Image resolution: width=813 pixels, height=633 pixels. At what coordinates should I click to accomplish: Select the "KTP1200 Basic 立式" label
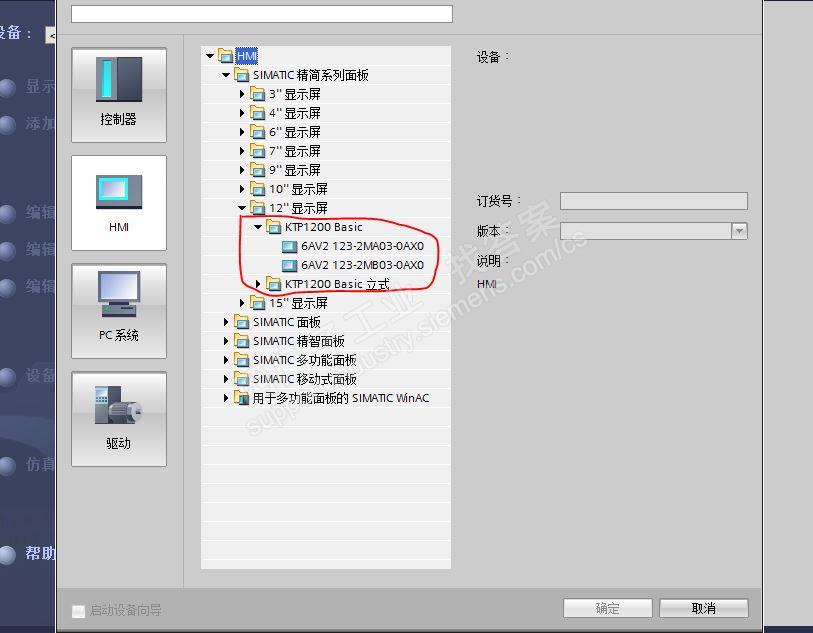click(337, 284)
